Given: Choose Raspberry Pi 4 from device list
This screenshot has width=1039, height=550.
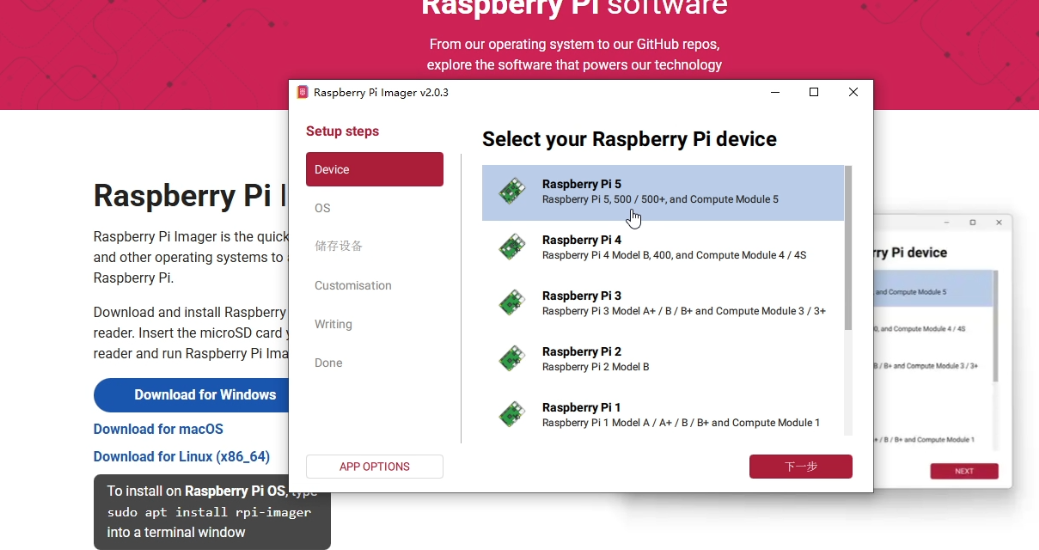Looking at the screenshot, I should coord(663,248).
